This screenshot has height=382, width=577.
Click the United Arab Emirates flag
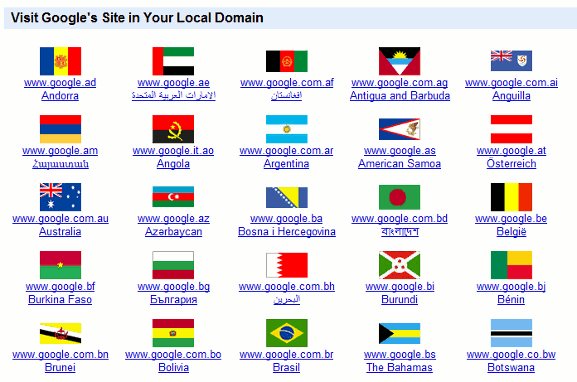click(x=173, y=61)
